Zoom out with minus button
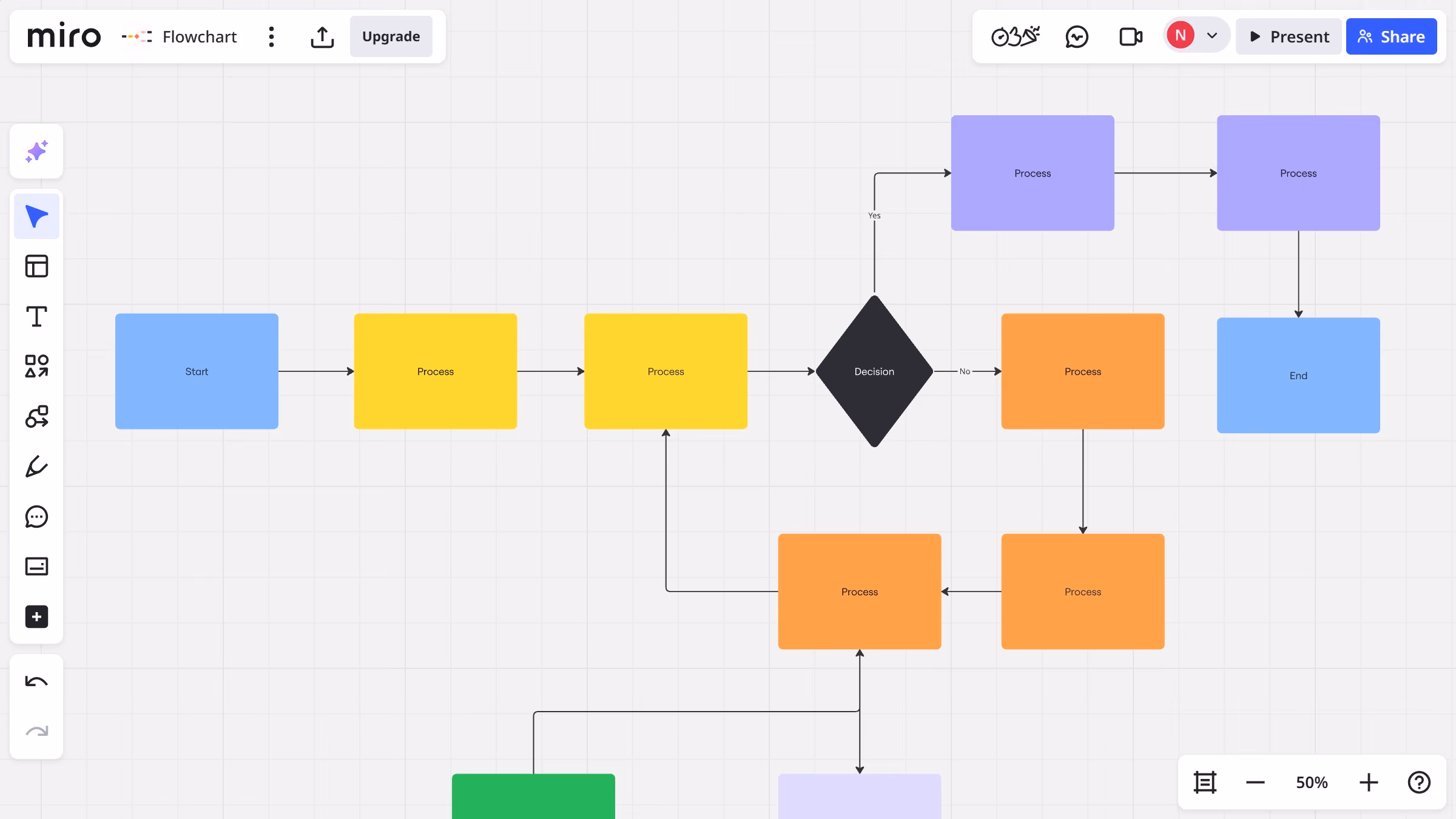 (x=1255, y=782)
